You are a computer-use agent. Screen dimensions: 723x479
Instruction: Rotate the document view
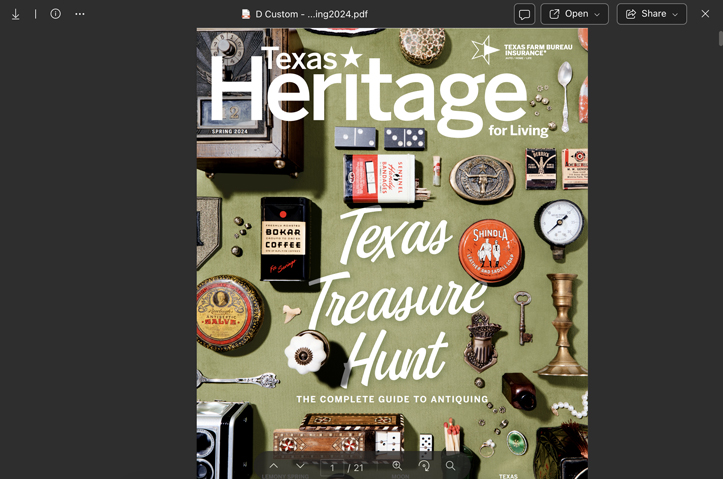424,466
